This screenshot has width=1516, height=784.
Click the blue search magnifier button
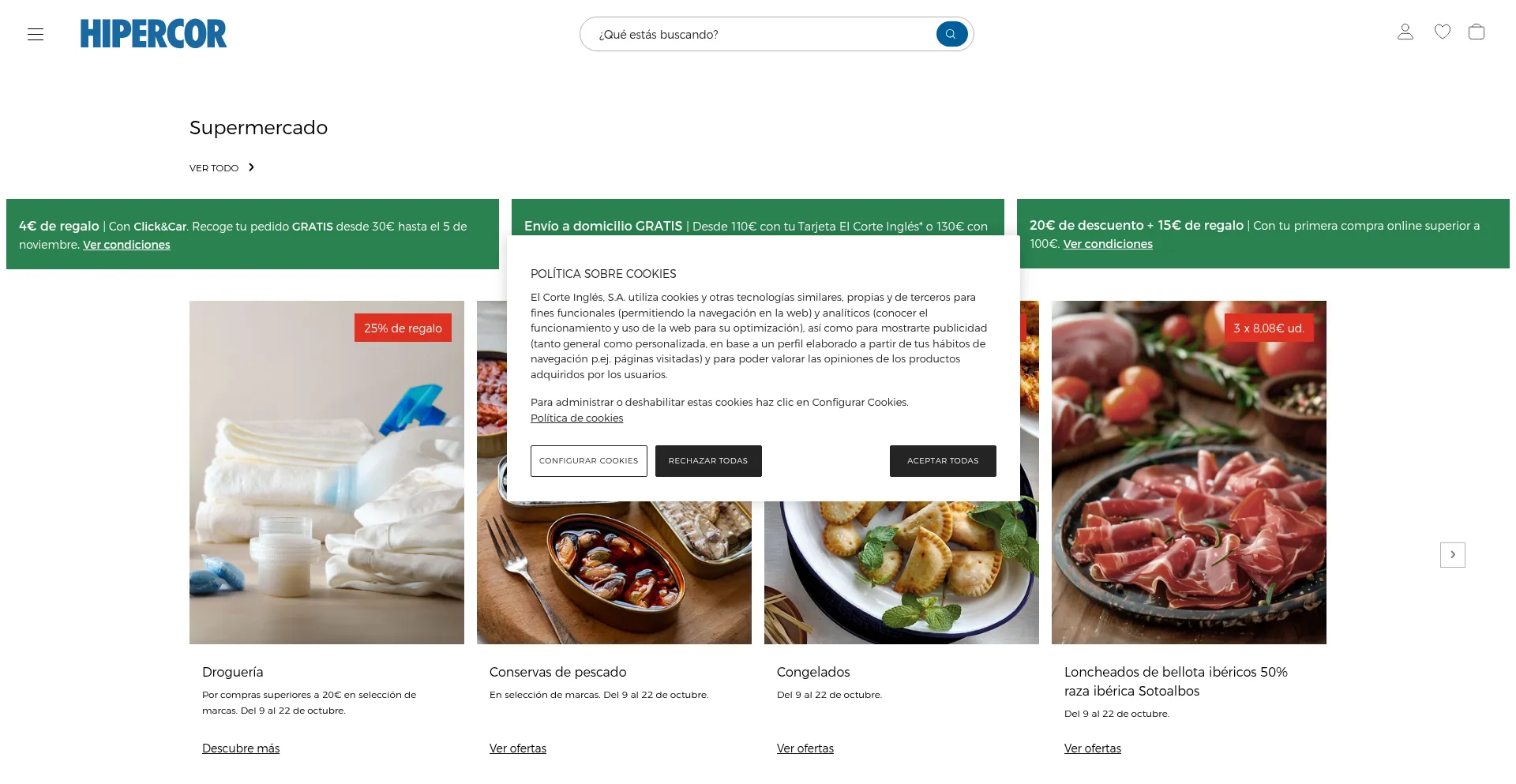point(951,34)
